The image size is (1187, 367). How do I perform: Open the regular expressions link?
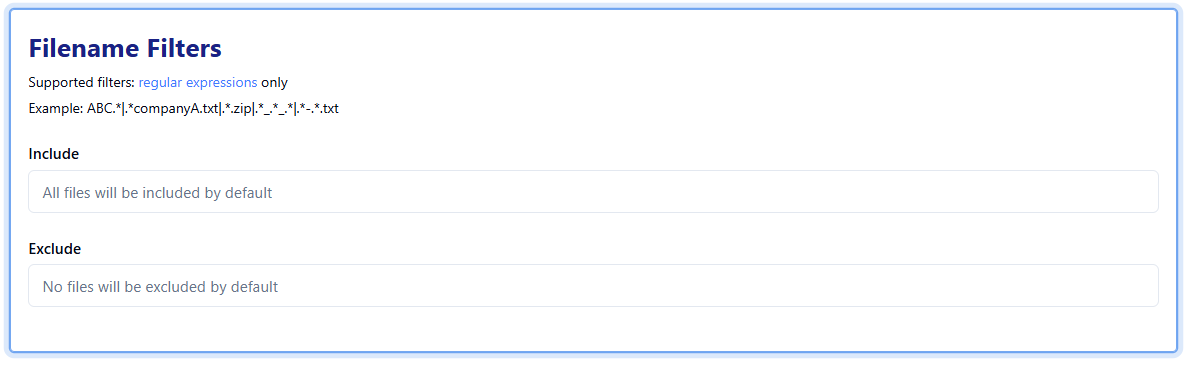point(198,82)
